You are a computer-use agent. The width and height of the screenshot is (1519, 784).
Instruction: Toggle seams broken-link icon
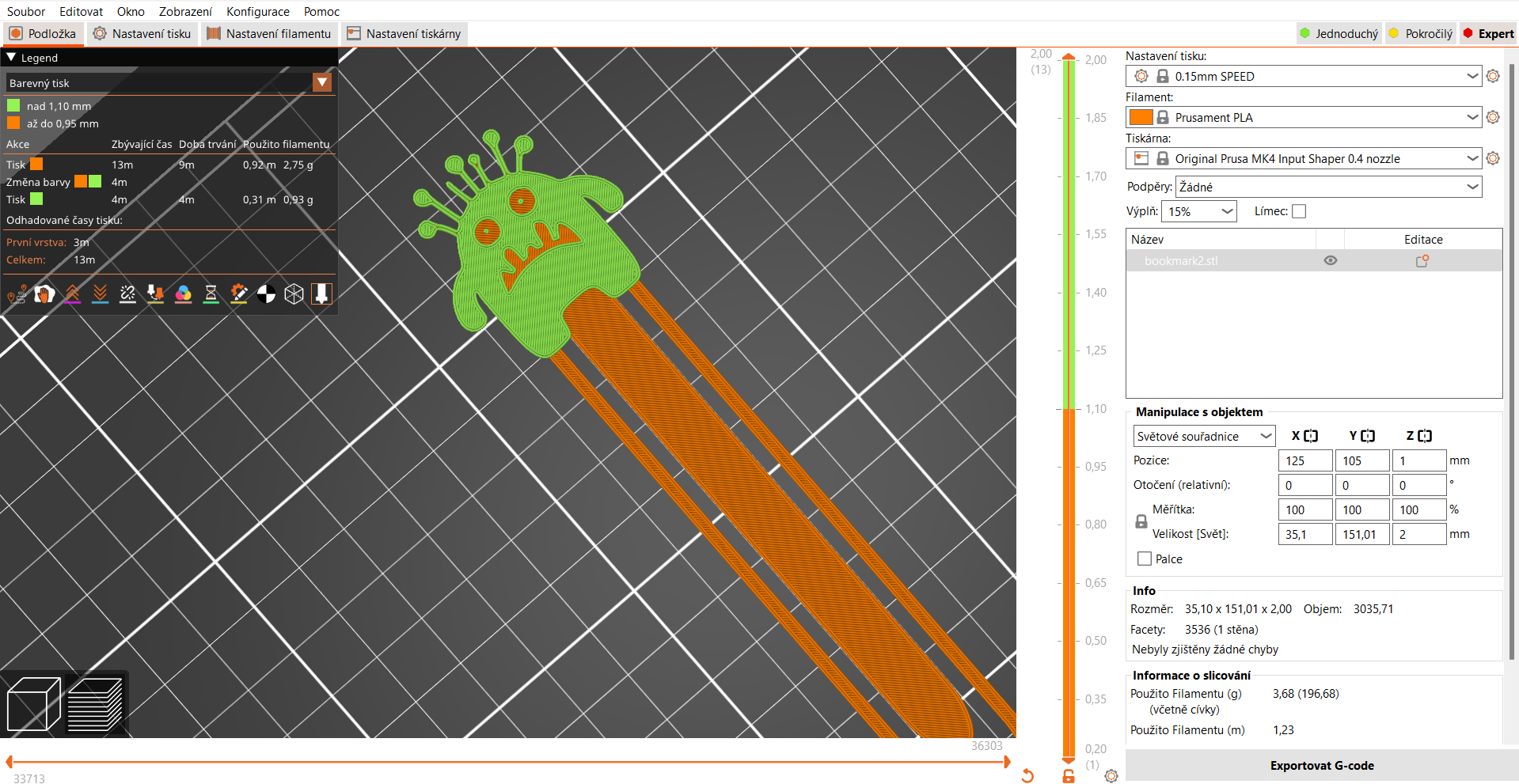tap(127, 294)
